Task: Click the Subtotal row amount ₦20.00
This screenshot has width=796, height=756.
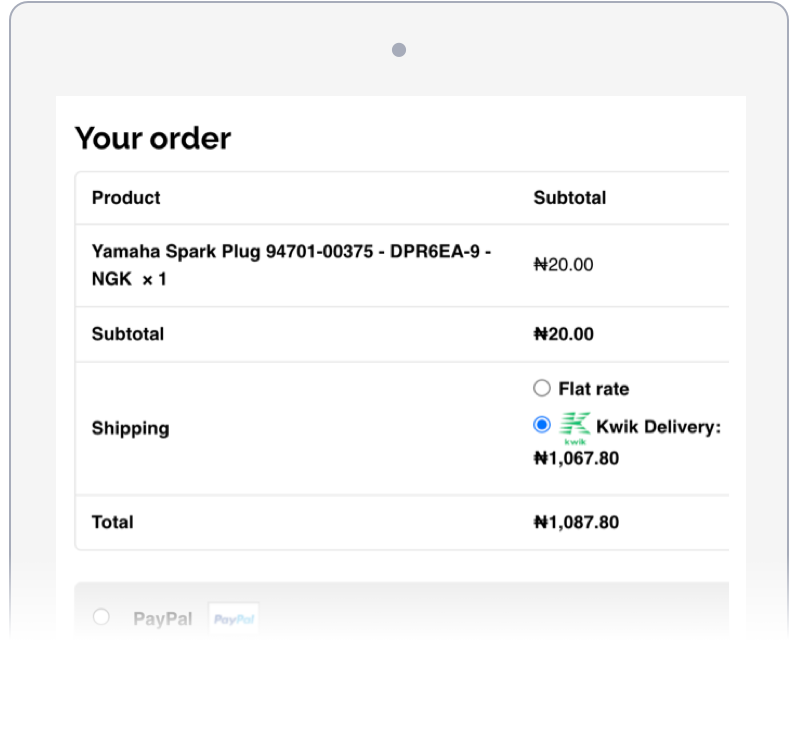Action: click(x=563, y=334)
